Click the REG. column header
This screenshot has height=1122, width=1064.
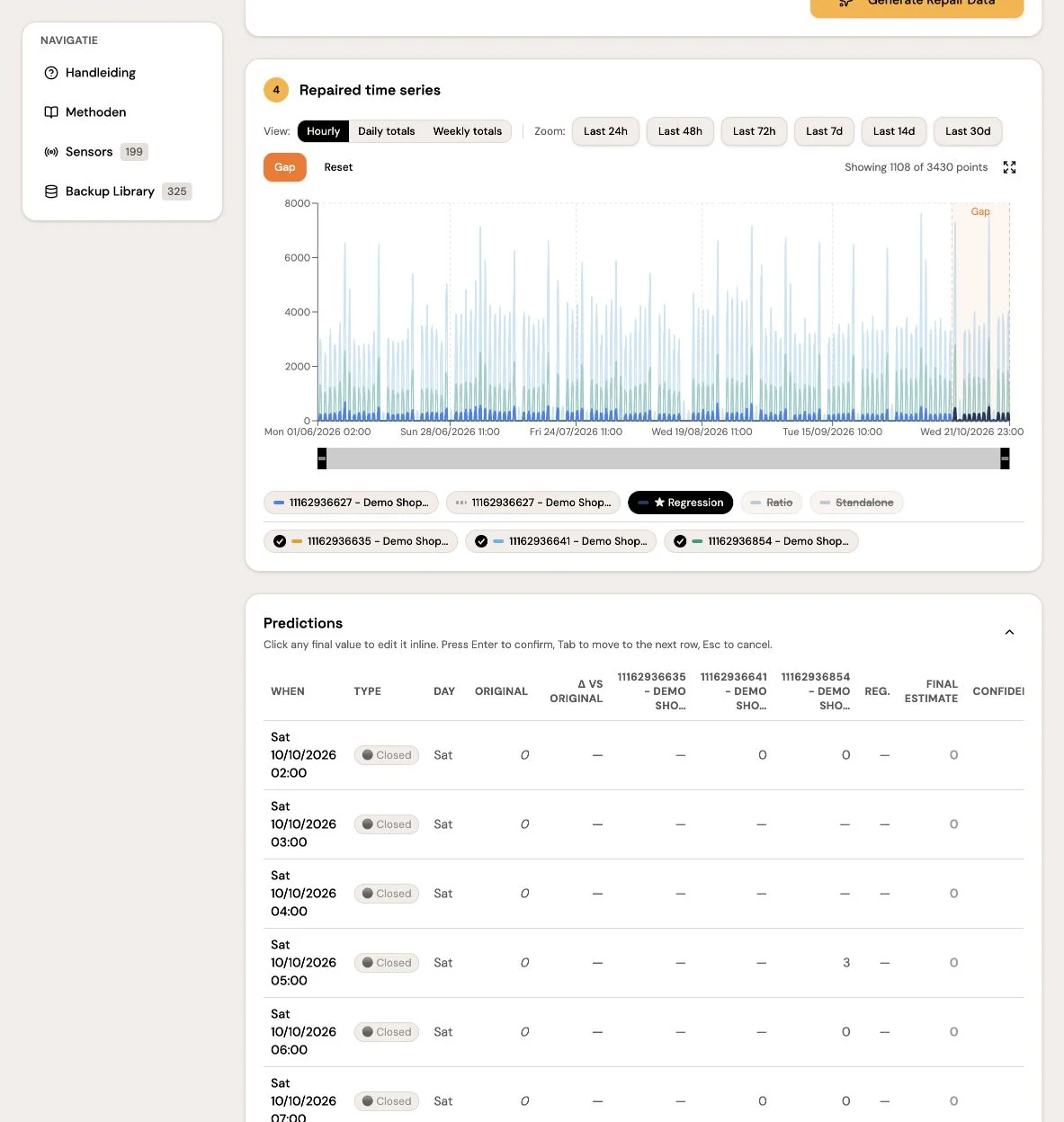coord(877,691)
